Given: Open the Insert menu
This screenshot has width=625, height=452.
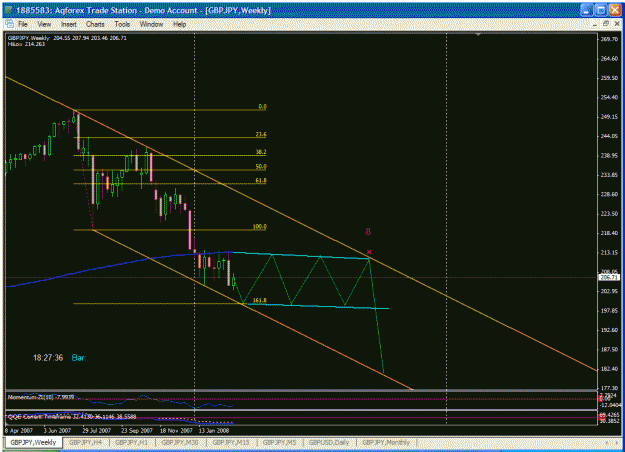Looking at the screenshot, I should 69,24.
